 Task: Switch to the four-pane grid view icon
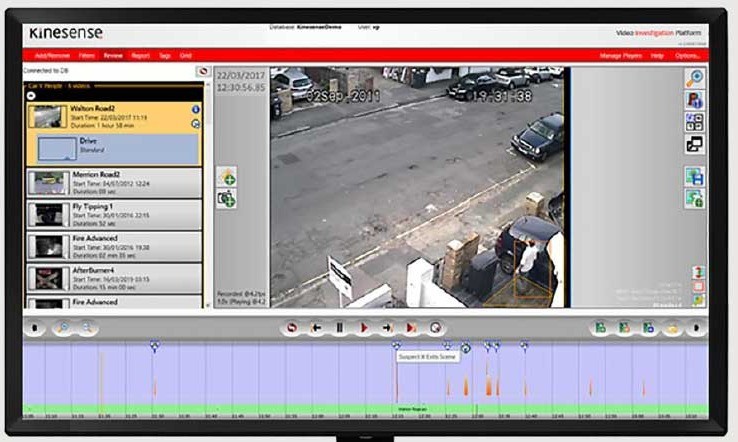tap(695, 122)
